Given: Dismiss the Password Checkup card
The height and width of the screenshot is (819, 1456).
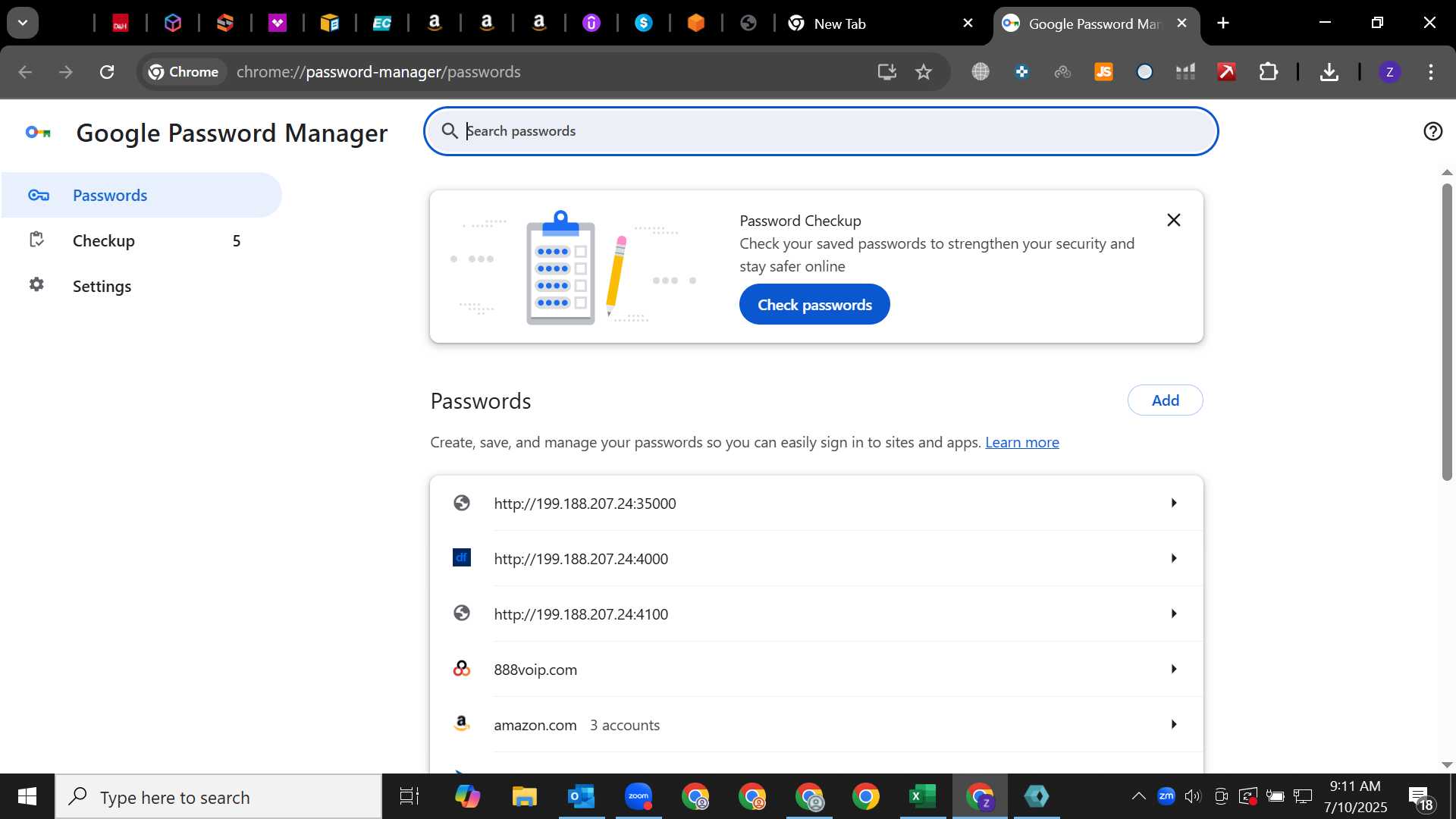Looking at the screenshot, I should 1173,220.
